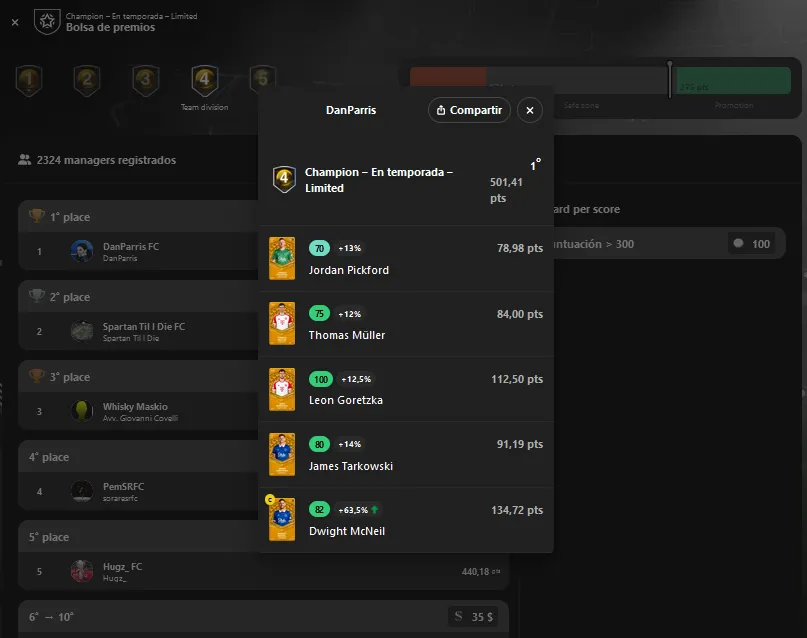The image size is (807, 638).
Task: Click the DanParris FC avatar
Action: 82,251
